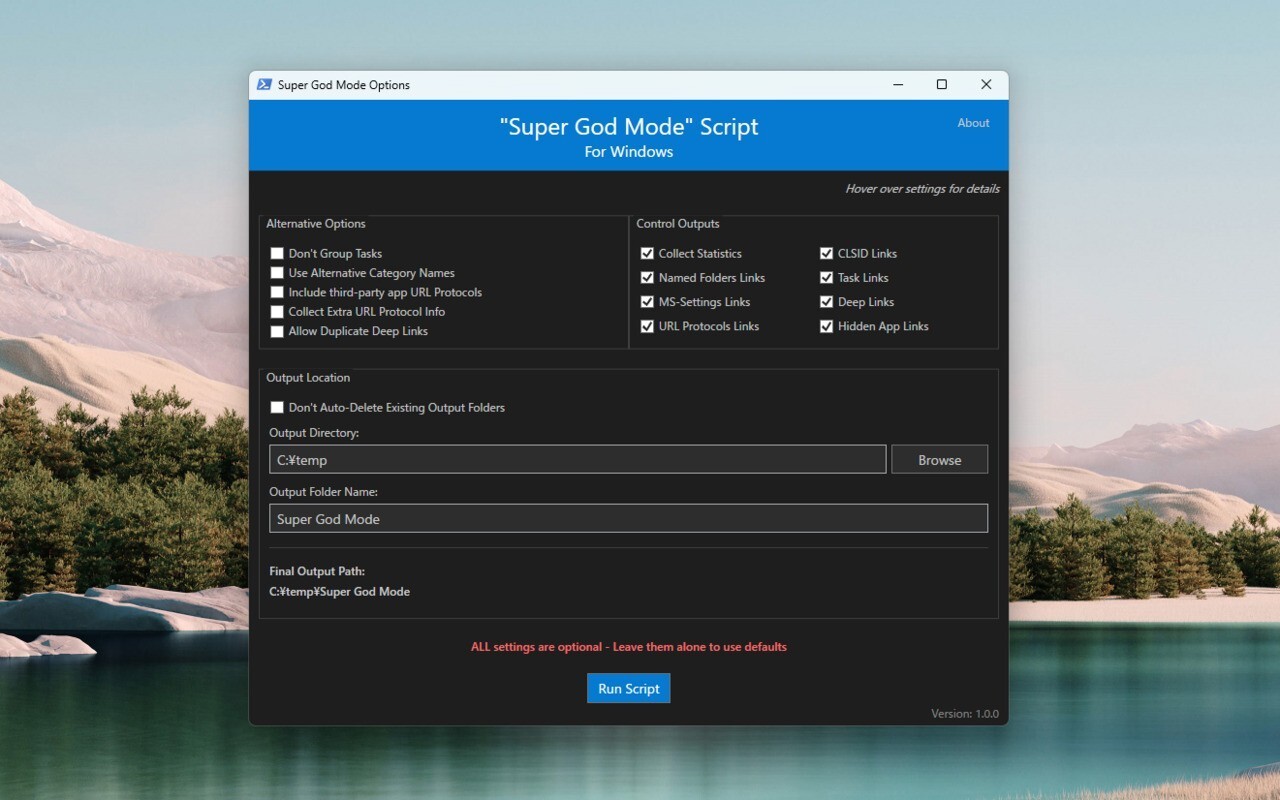Click the Output Directory: label
The width and height of the screenshot is (1280, 800).
point(314,433)
